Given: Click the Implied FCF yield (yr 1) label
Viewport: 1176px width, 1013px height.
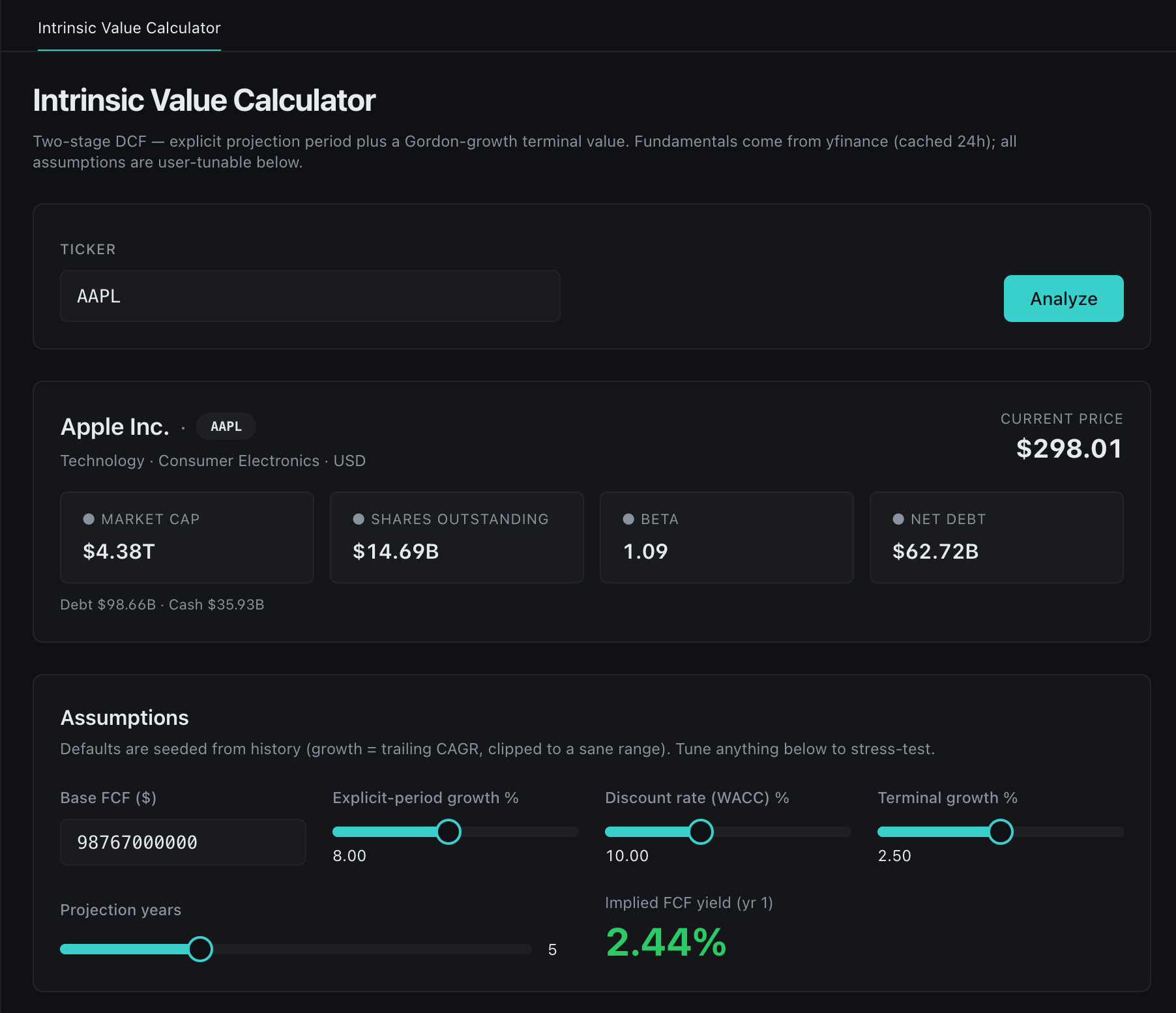Looking at the screenshot, I should (x=689, y=903).
